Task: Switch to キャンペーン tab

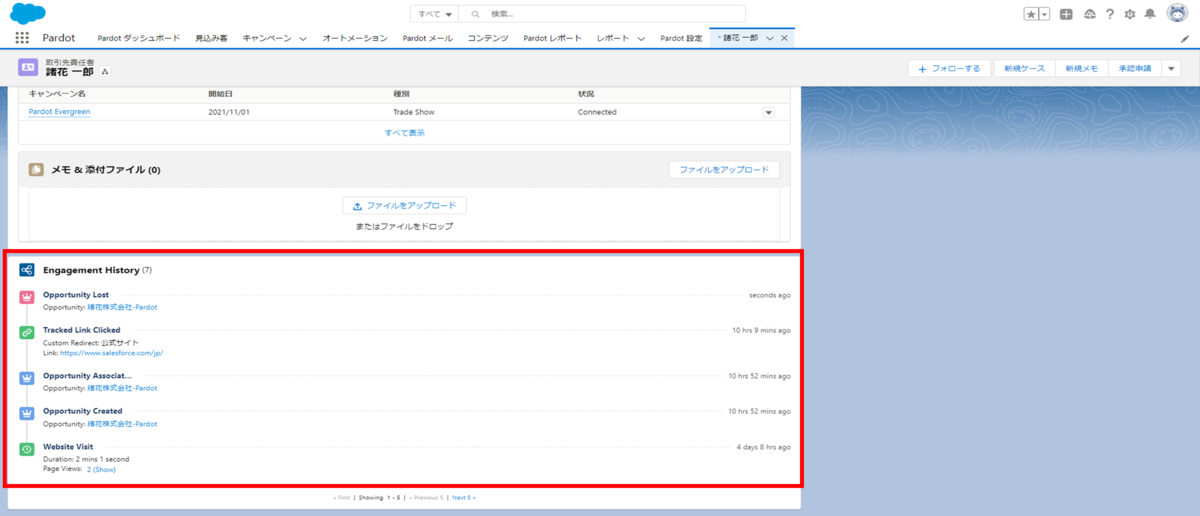Action: (267, 38)
